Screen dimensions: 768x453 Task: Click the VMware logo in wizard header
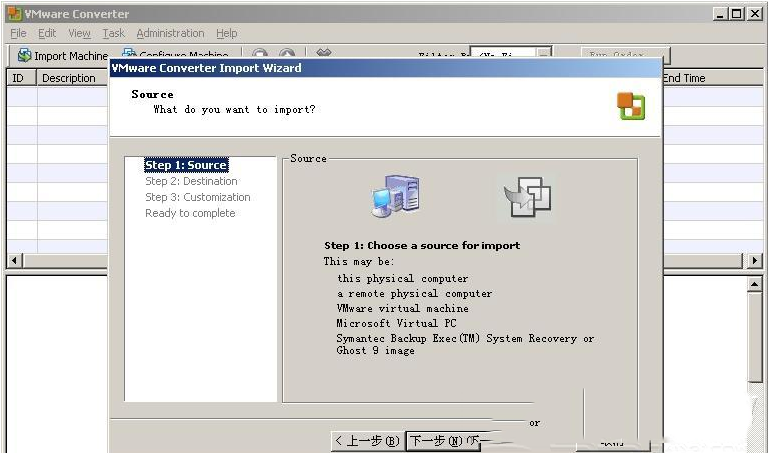(x=631, y=106)
